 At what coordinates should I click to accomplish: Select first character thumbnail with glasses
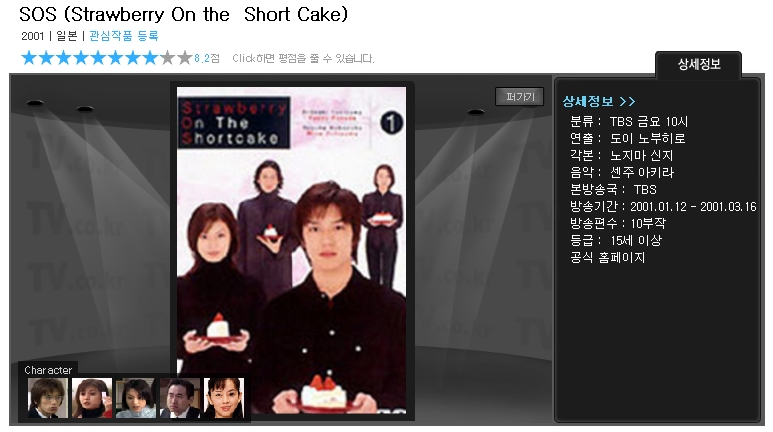pyautogui.click(x=47, y=398)
